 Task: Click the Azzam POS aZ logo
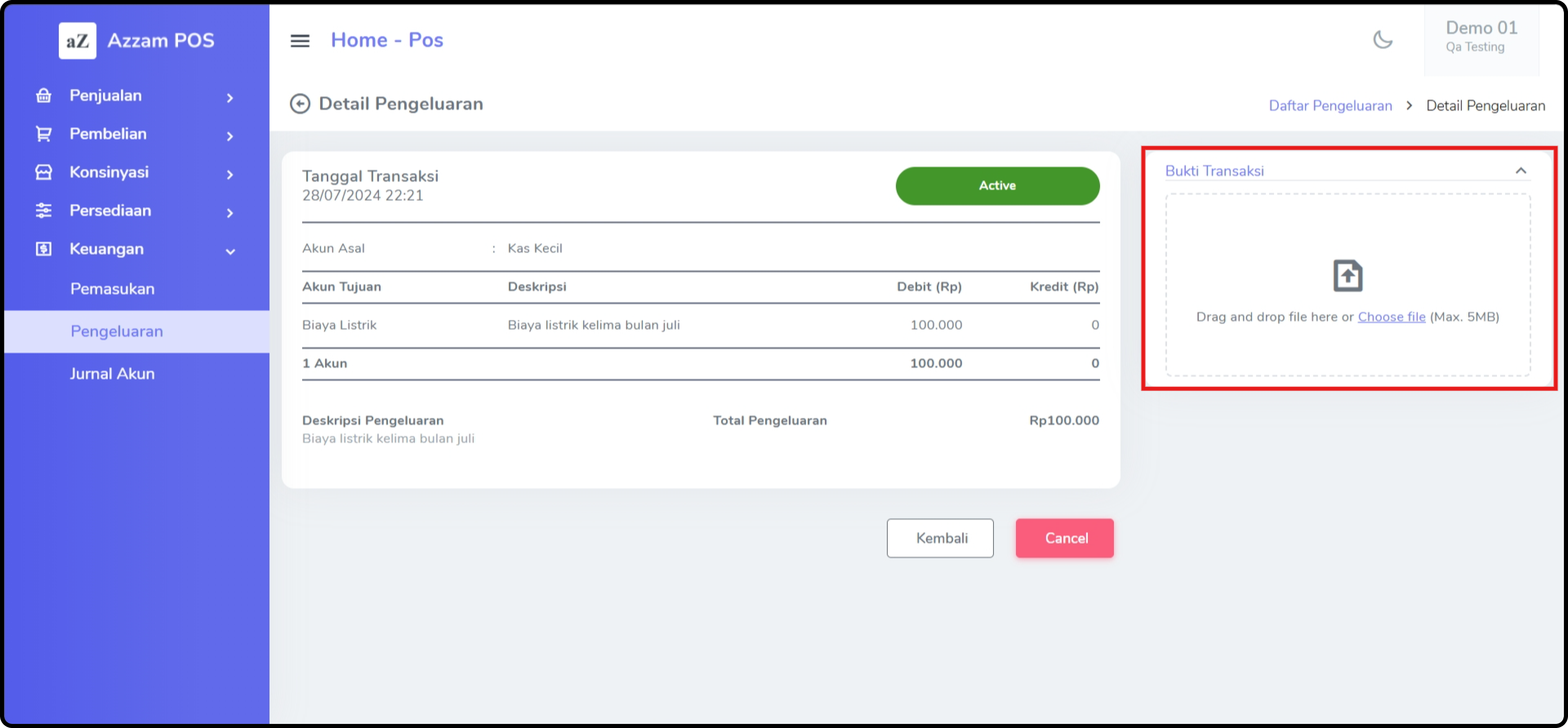[x=77, y=41]
